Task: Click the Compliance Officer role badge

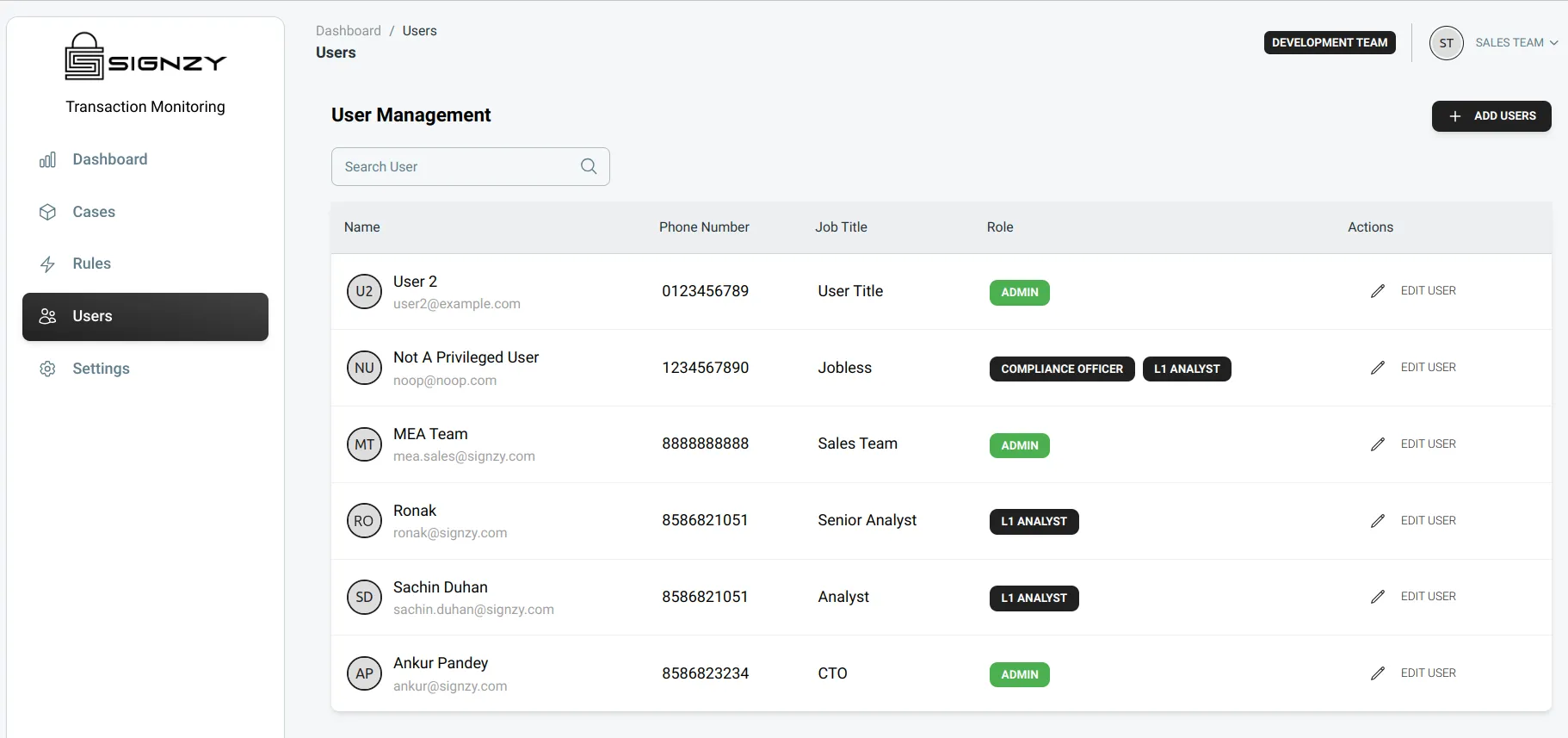Action: pos(1062,369)
